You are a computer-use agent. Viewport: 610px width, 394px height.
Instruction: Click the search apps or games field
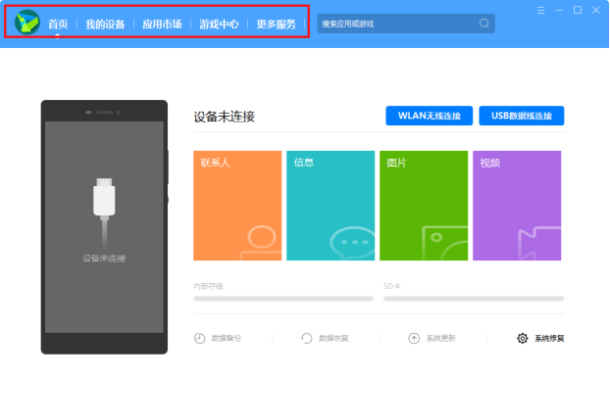point(406,23)
